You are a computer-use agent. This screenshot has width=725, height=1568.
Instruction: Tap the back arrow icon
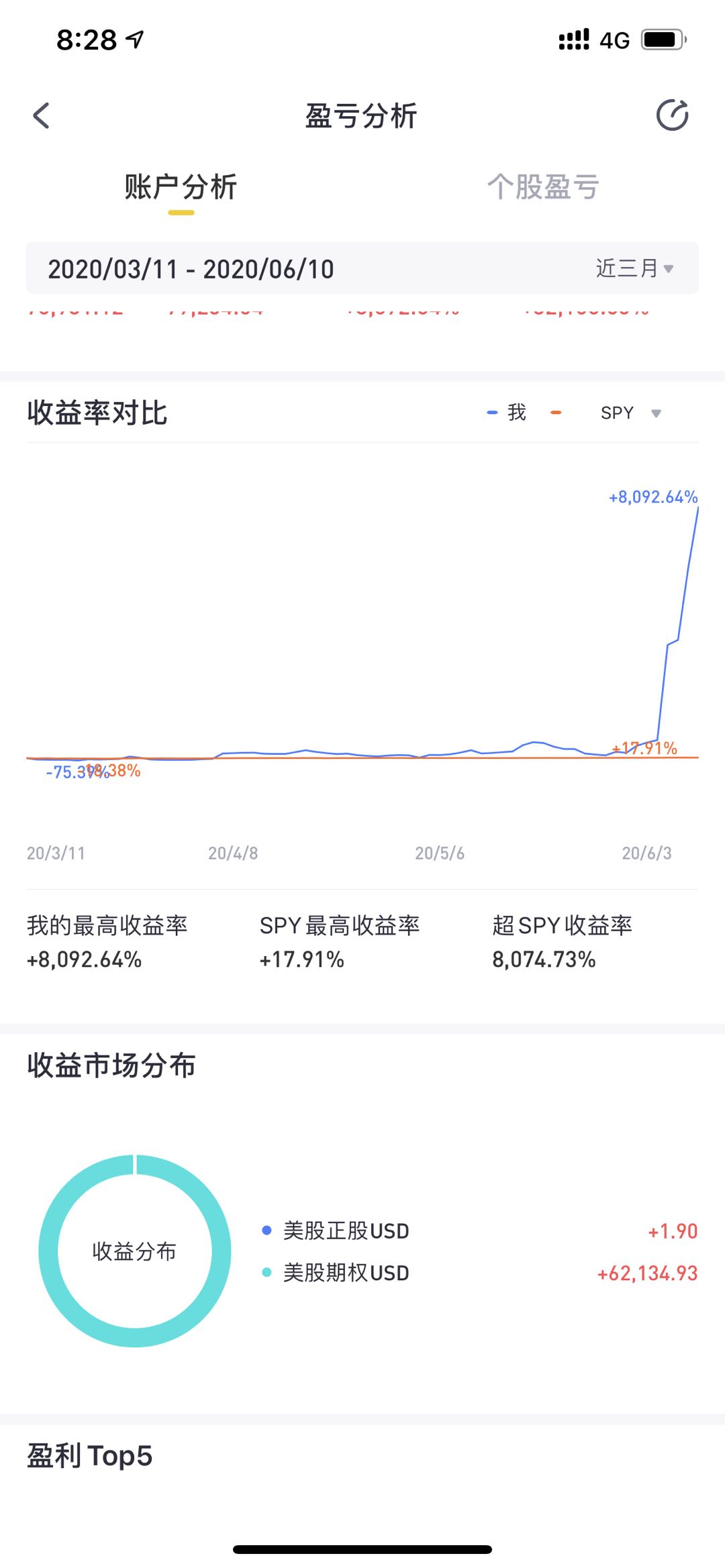click(42, 115)
